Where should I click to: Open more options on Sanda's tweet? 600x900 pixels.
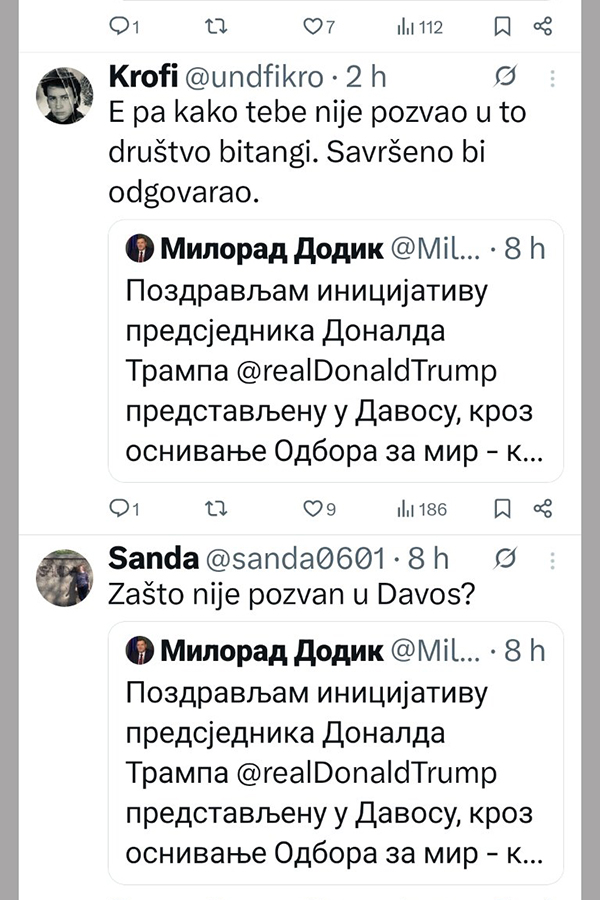point(553,558)
